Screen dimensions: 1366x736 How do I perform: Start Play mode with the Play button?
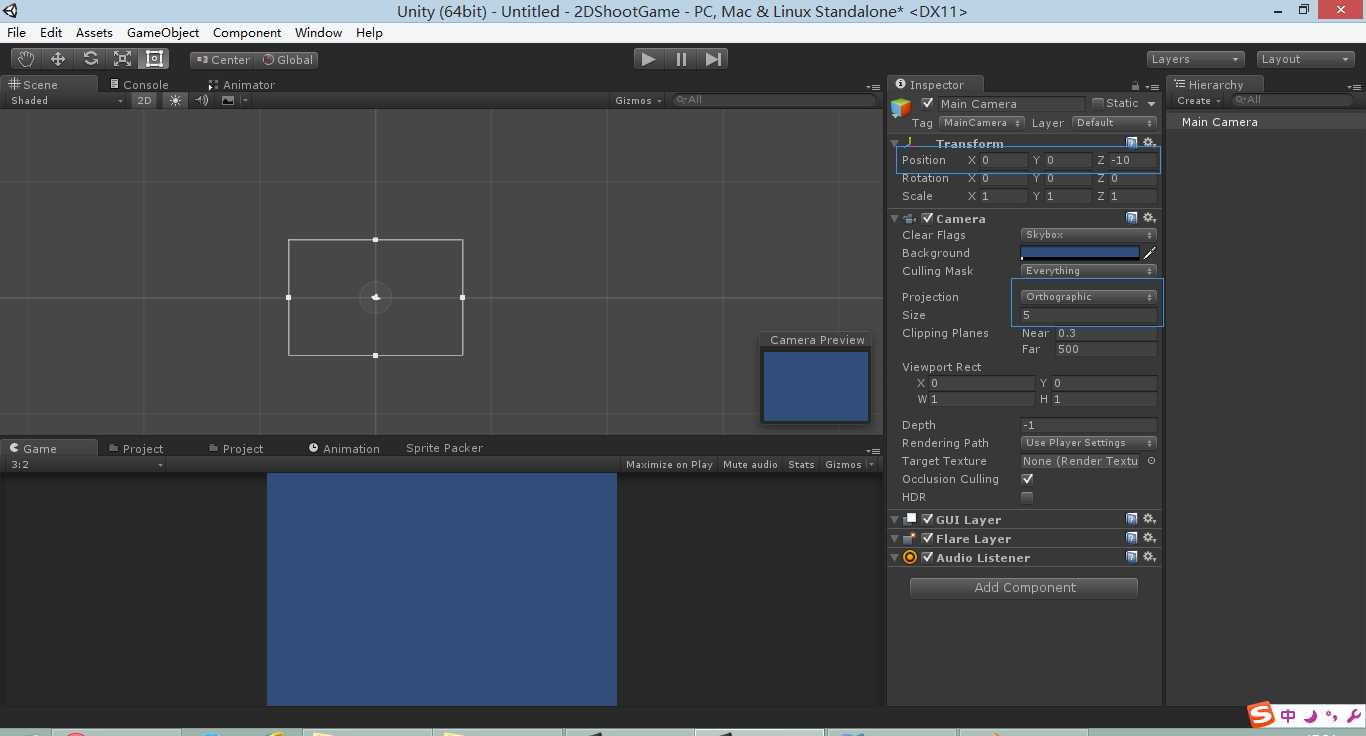point(649,59)
